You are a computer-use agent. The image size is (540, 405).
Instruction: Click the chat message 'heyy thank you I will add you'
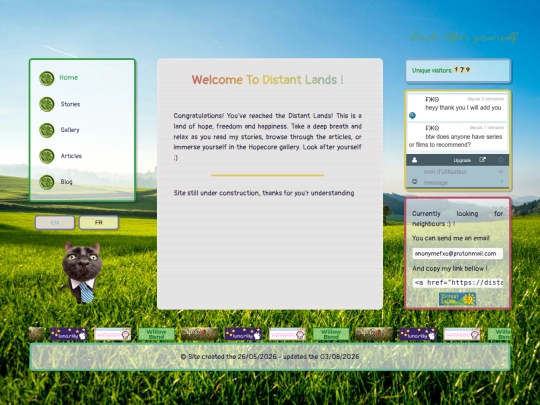click(463, 108)
